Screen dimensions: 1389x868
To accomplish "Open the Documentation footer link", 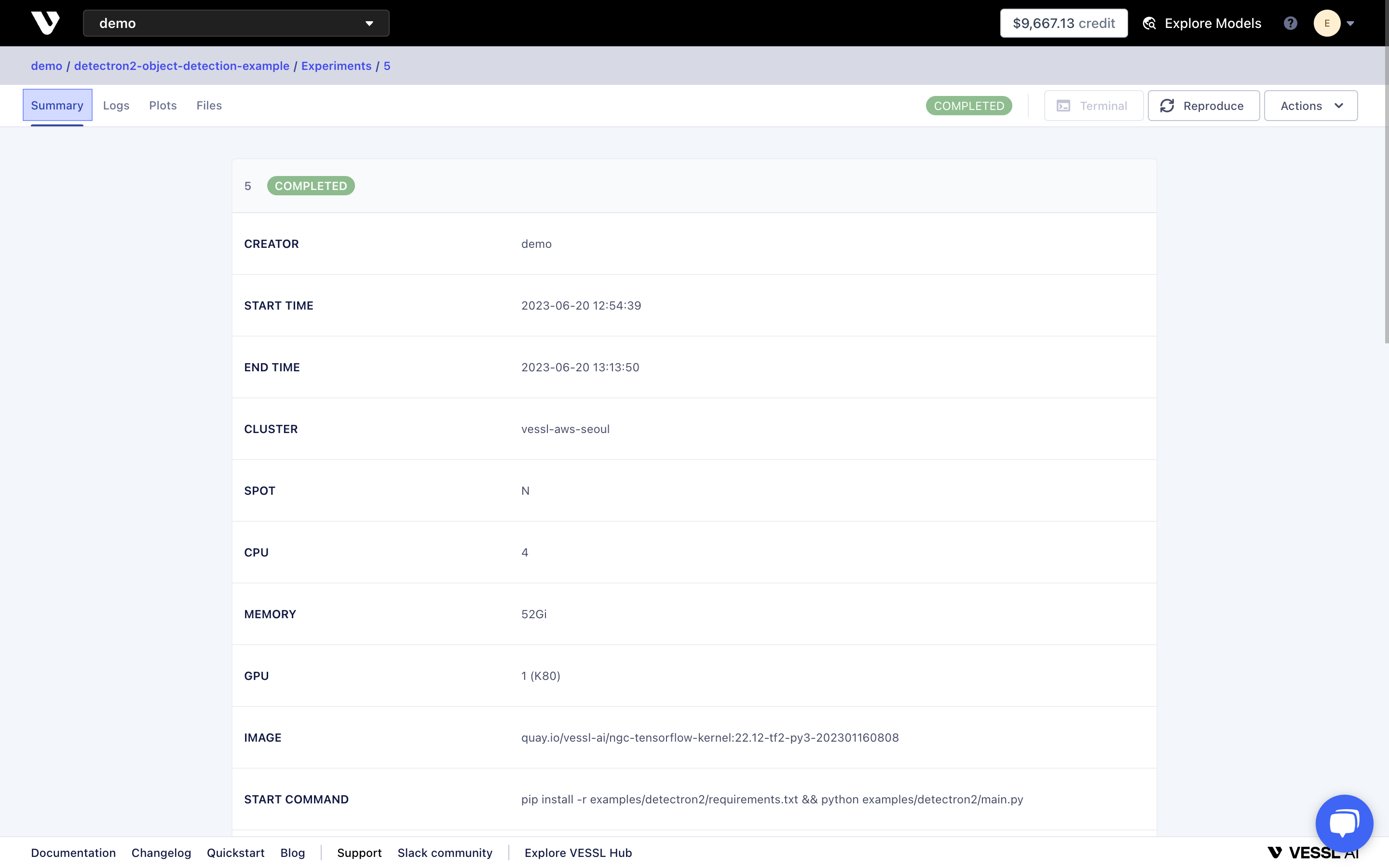I will tap(73, 853).
